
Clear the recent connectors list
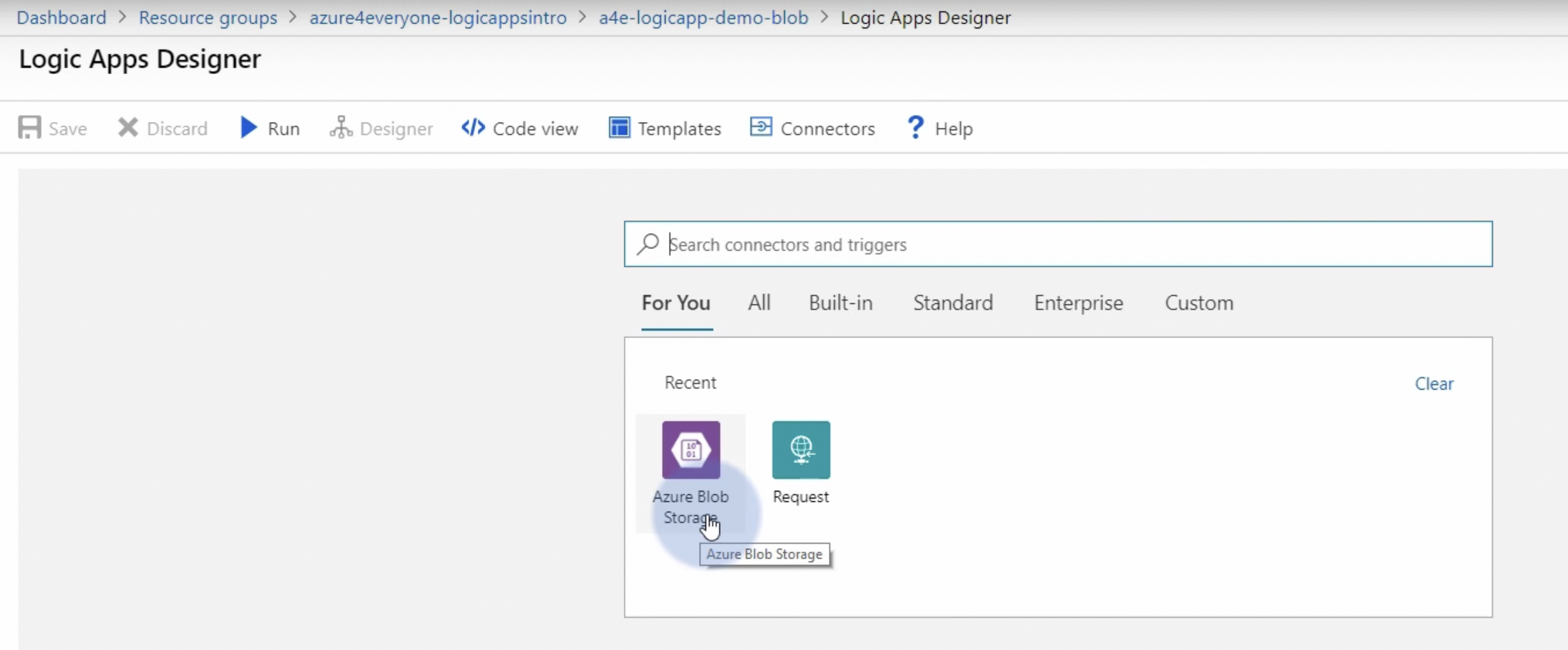[x=1434, y=384]
